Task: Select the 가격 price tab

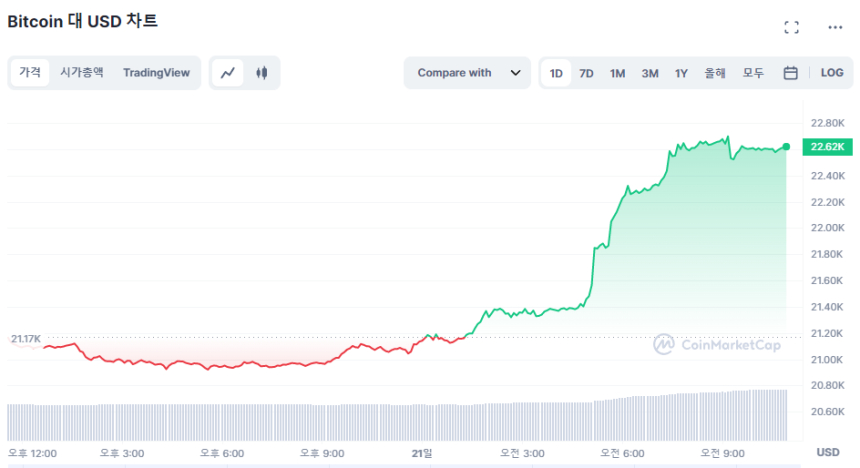Action: 30,72
